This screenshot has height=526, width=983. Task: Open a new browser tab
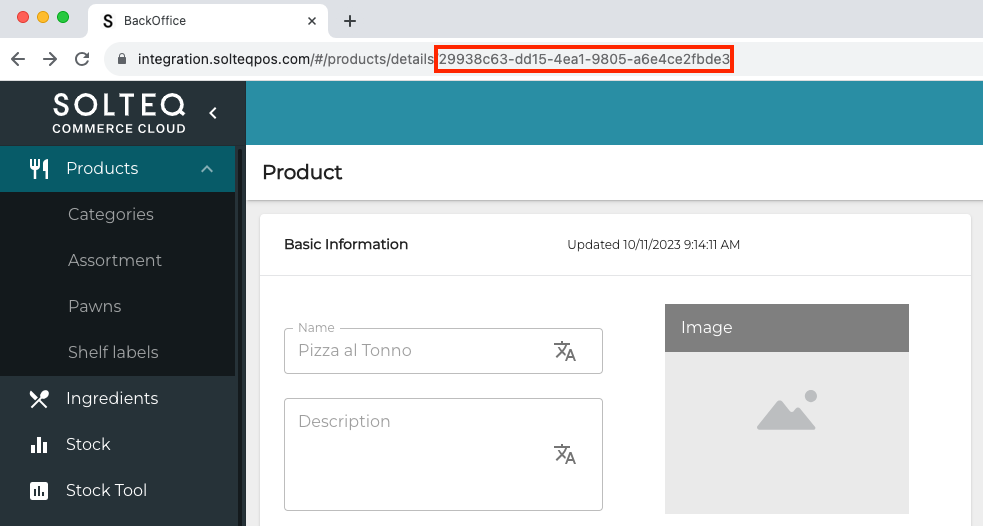tap(350, 21)
